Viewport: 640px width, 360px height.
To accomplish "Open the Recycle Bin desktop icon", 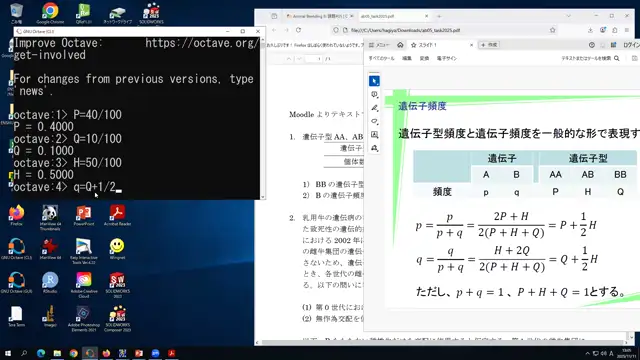I will (16, 13).
